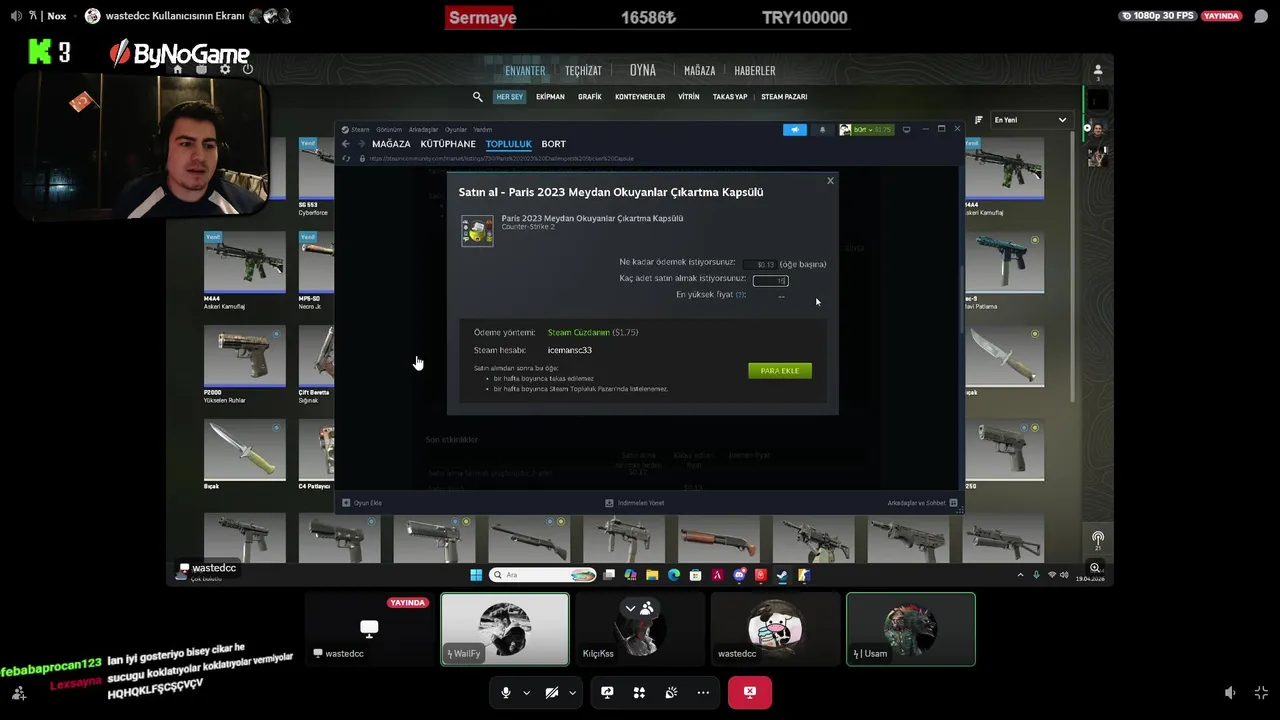Open İndirmeleri Yönet
The image size is (1280, 720).
point(635,503)
